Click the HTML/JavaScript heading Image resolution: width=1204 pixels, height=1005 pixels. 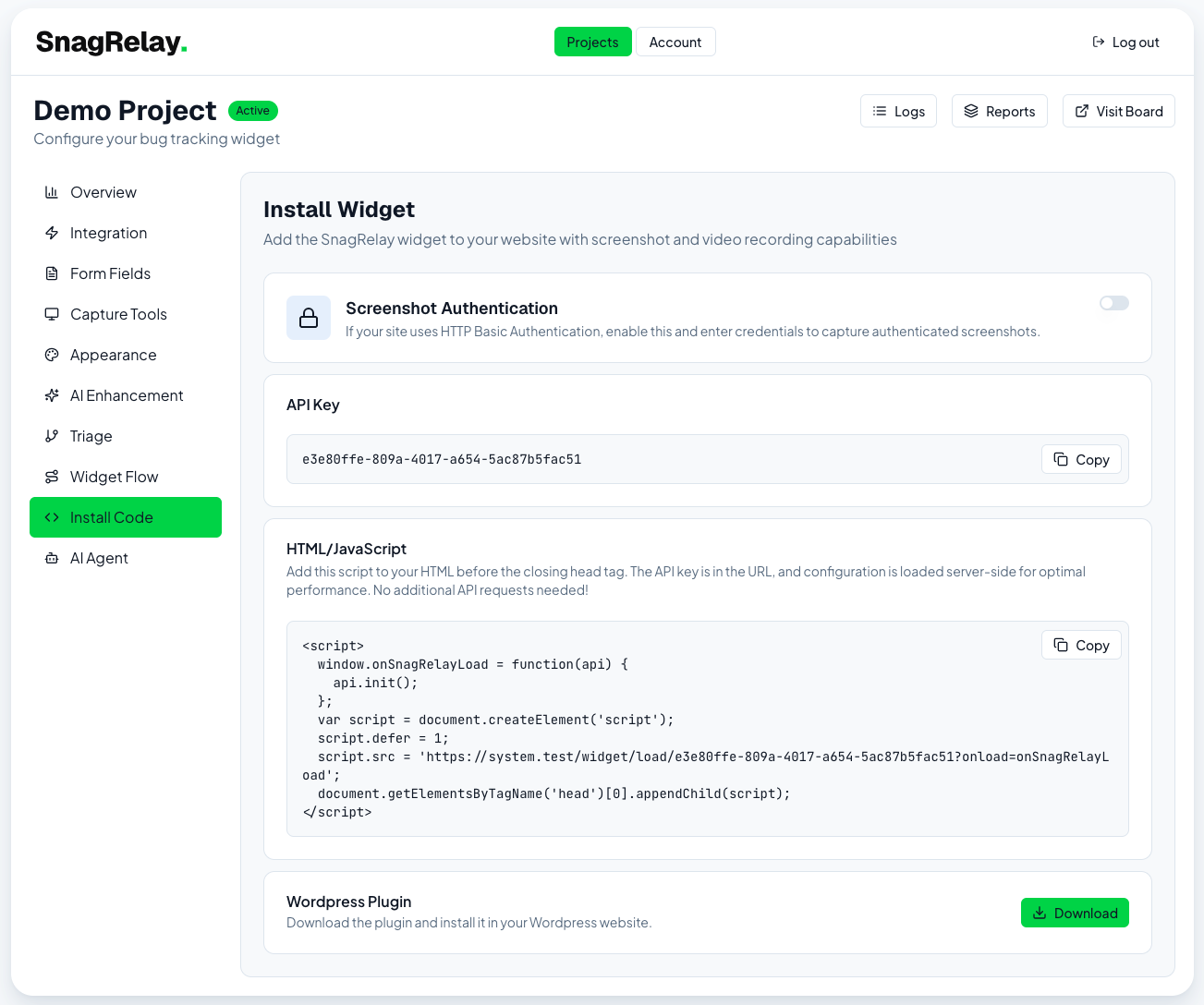pyautogui.click(x=347, y=549)
